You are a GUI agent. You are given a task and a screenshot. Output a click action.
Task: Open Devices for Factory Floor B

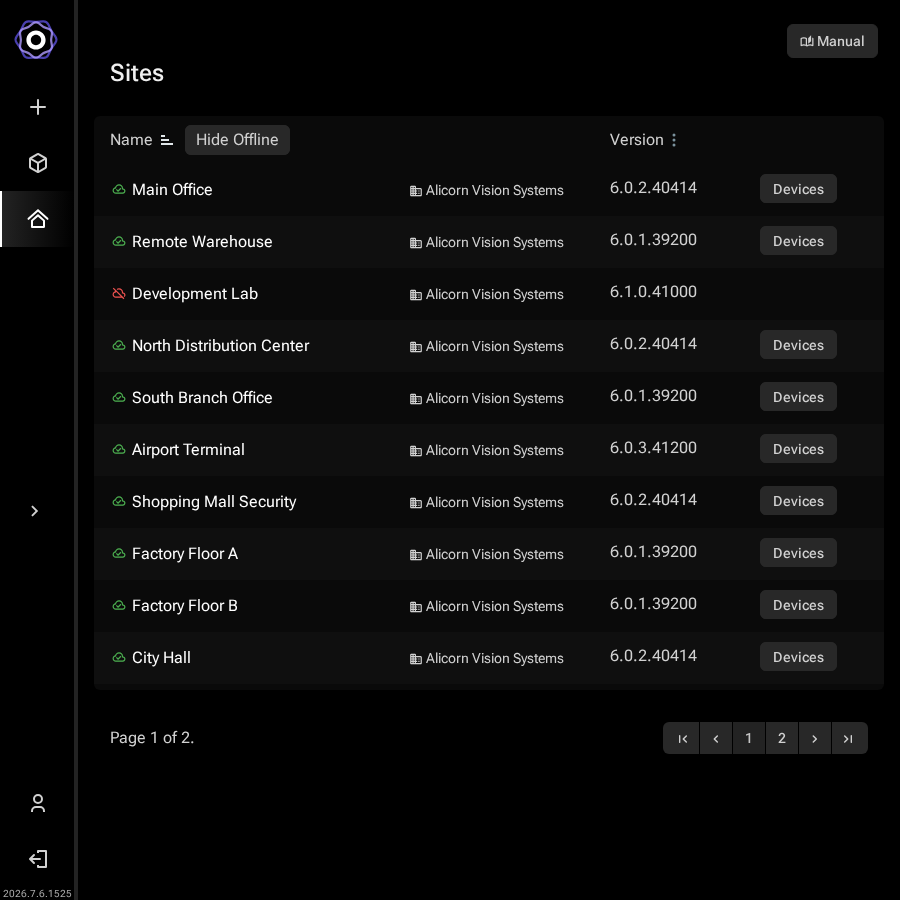pyautogui.click(x=798, y=605)
